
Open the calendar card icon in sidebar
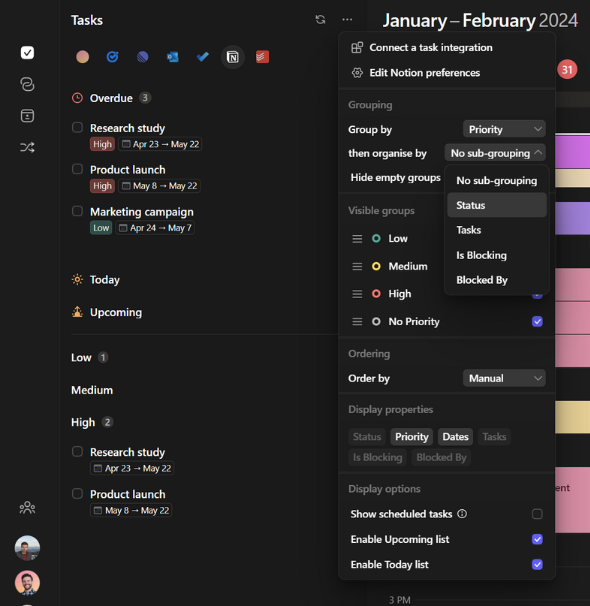(x=27, y=116)
